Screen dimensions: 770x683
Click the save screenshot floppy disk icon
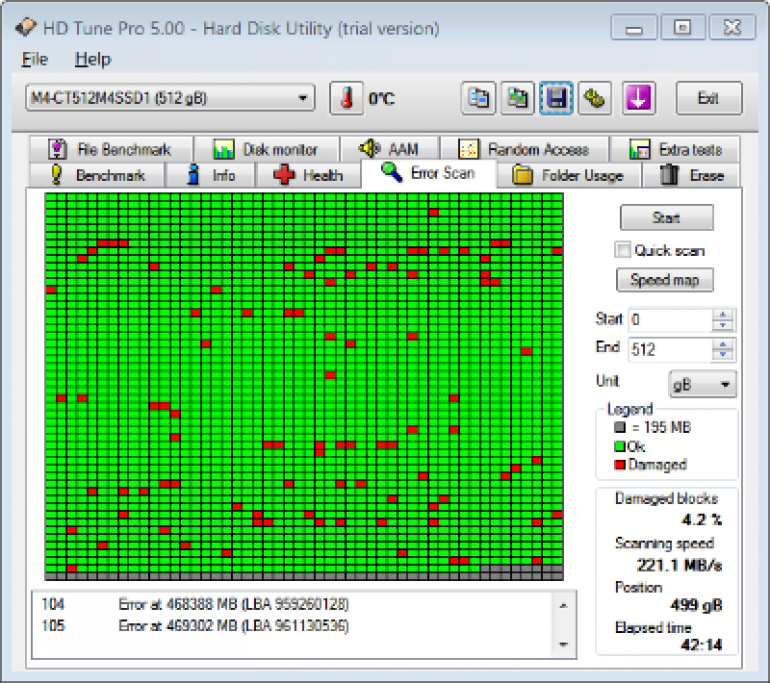[556, 98]
